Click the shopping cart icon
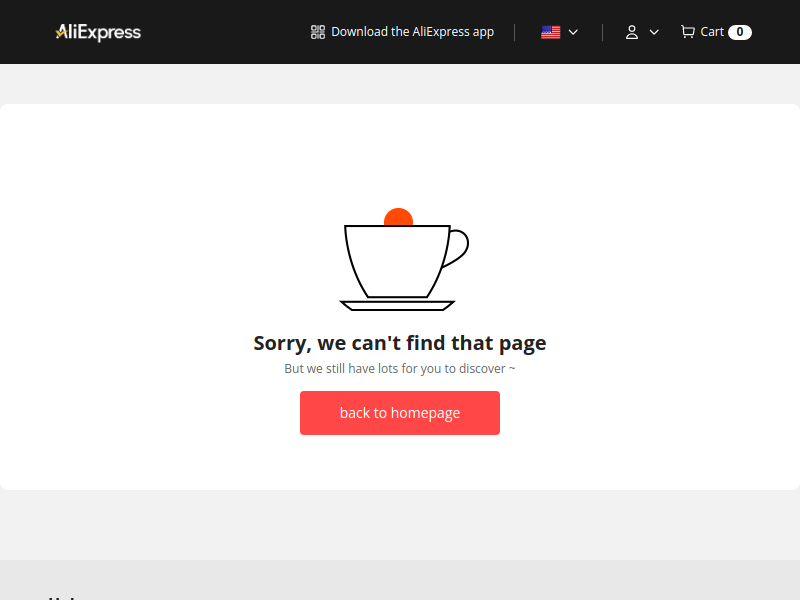This screenshot has width=800, height=600. pos(688,32)
